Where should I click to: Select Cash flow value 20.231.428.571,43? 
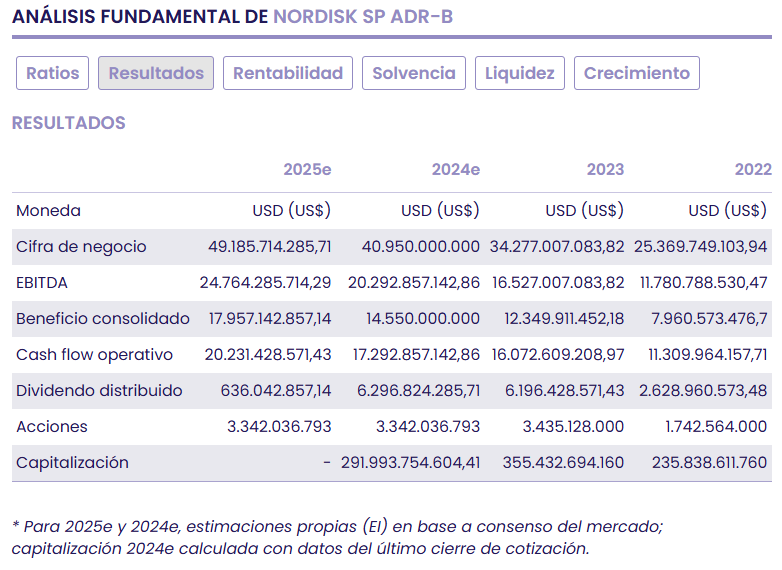(x=268, y=355)
